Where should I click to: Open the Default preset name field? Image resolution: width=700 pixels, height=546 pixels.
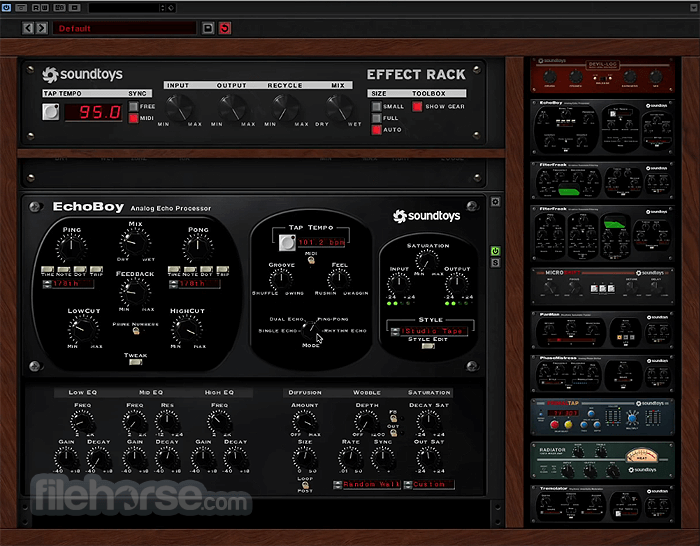coord(125,28)
